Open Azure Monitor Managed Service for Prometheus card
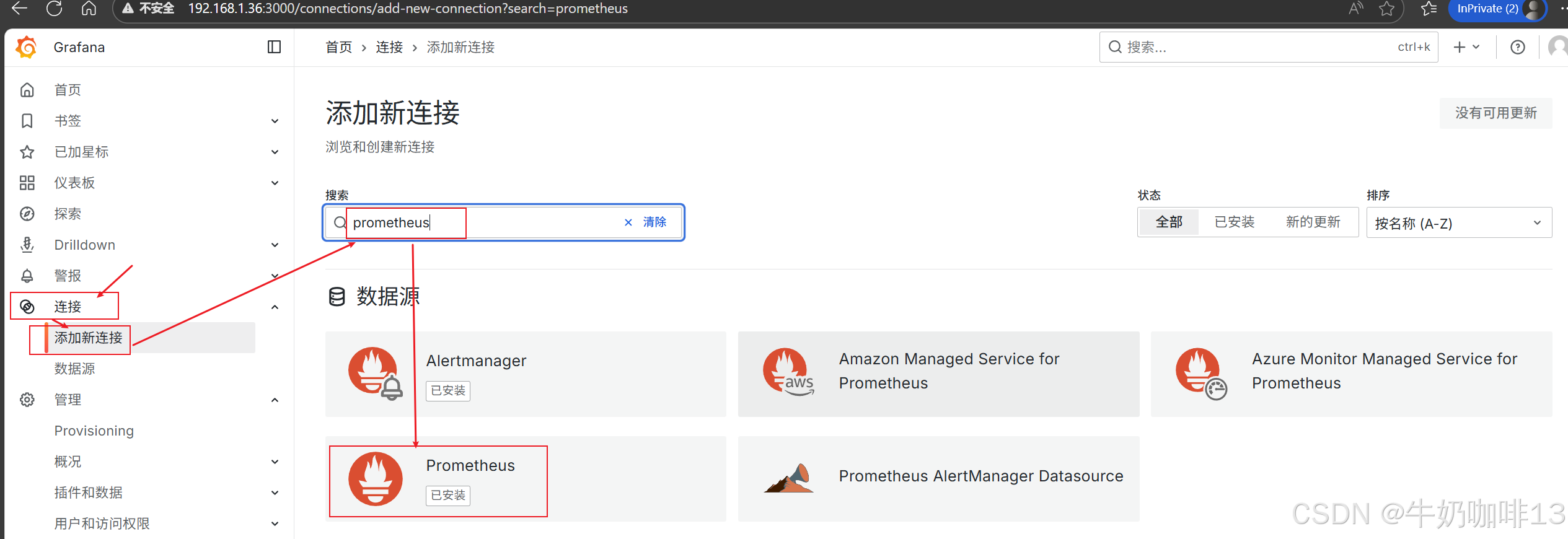Image resolution: width=1568 pixels, height=539 pixels. (1351, 374)
